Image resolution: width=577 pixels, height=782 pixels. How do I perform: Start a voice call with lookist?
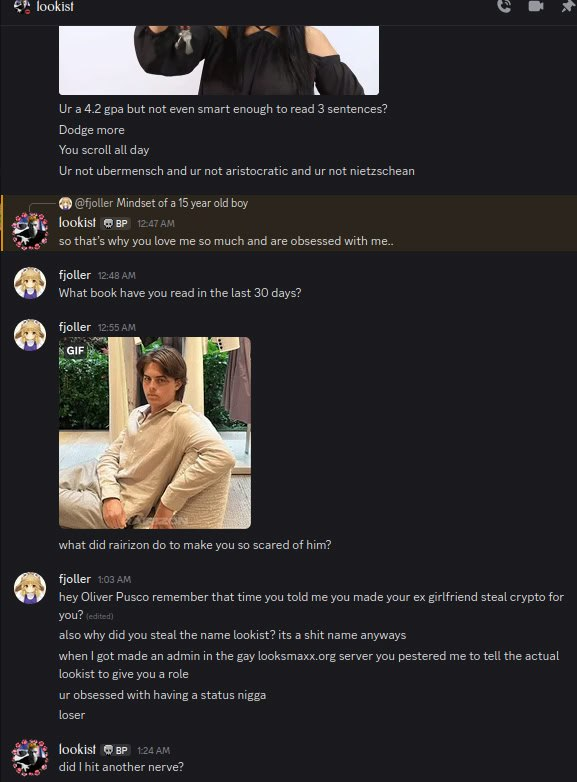tap(504, 6)
